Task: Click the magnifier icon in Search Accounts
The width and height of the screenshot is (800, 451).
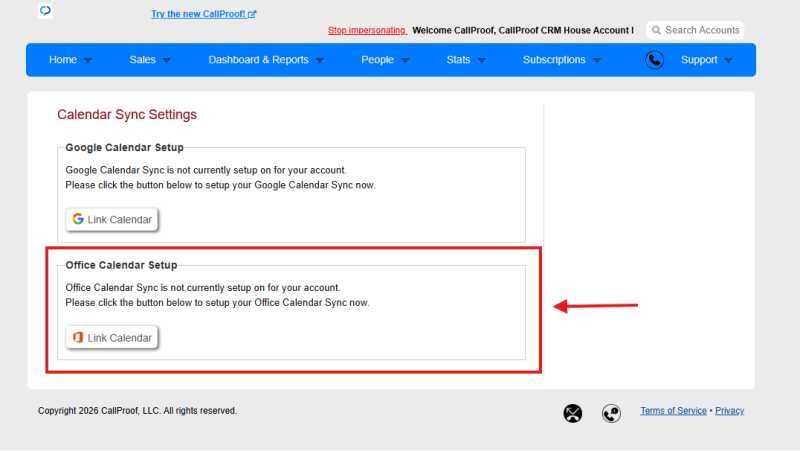Action: click(x=656, y=30)
